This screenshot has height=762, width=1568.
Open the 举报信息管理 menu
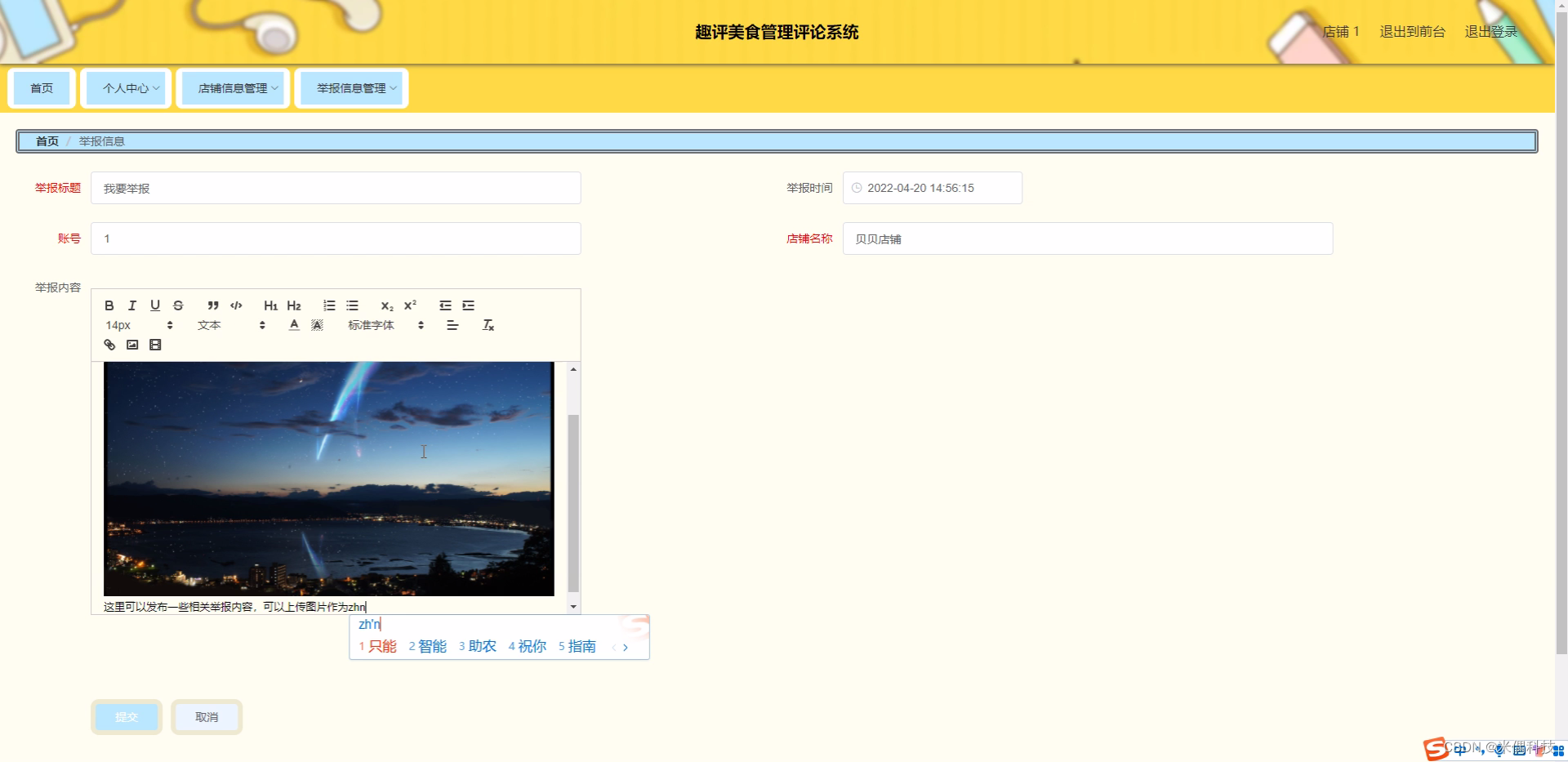click(x=351, y=87)
